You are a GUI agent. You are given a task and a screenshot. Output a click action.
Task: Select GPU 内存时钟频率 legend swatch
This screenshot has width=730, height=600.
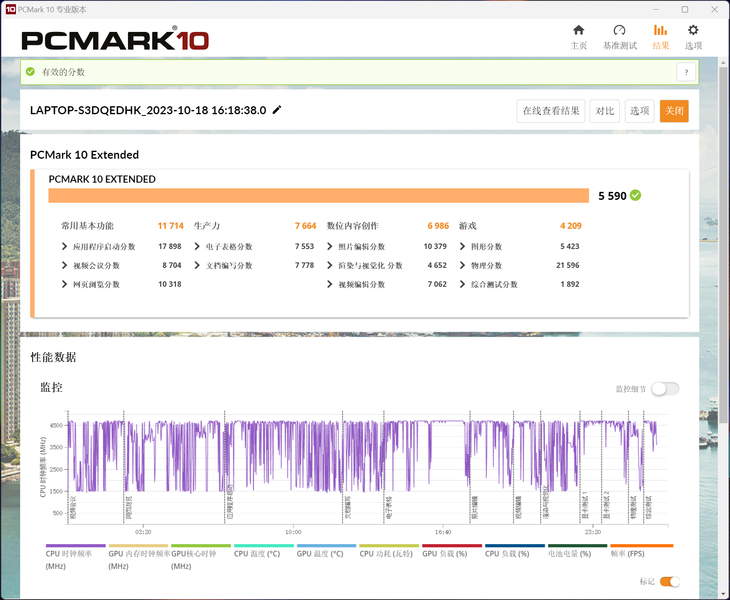point(138,546)
